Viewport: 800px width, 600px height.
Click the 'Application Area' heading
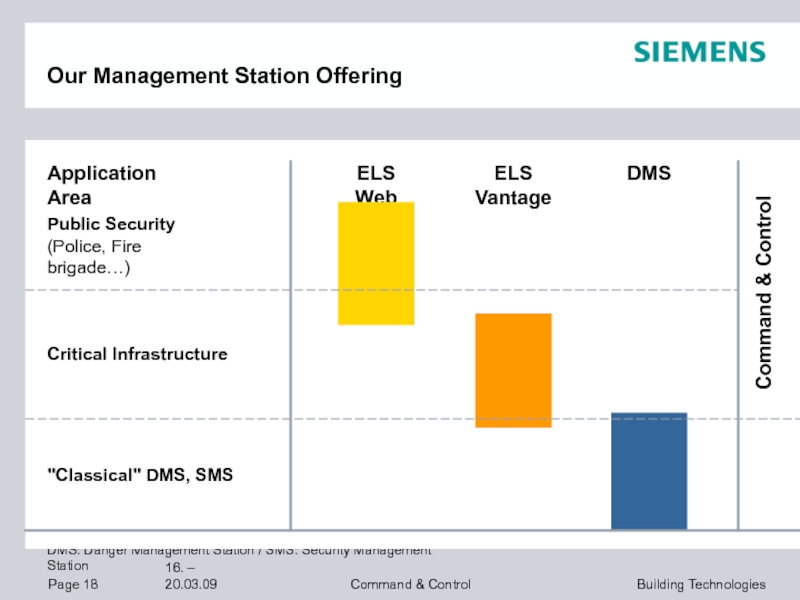[x=102, y=185]
